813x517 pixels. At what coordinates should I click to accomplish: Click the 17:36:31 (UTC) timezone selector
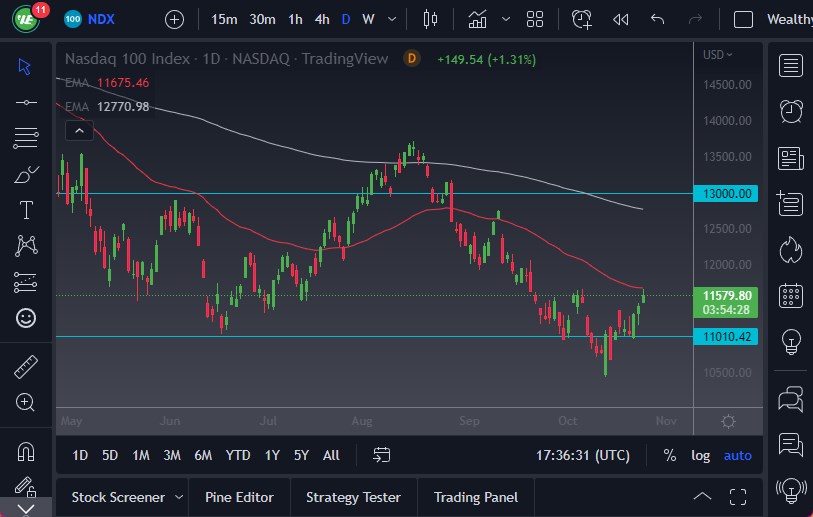tap(583, 455)
